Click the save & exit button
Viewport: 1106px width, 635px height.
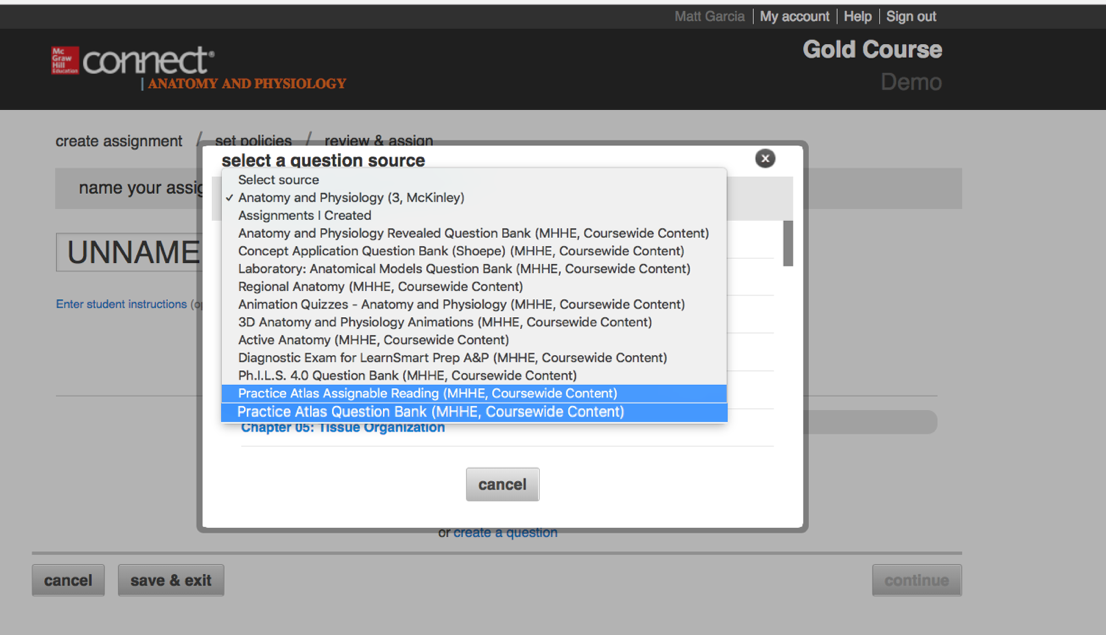click(171, 581)
